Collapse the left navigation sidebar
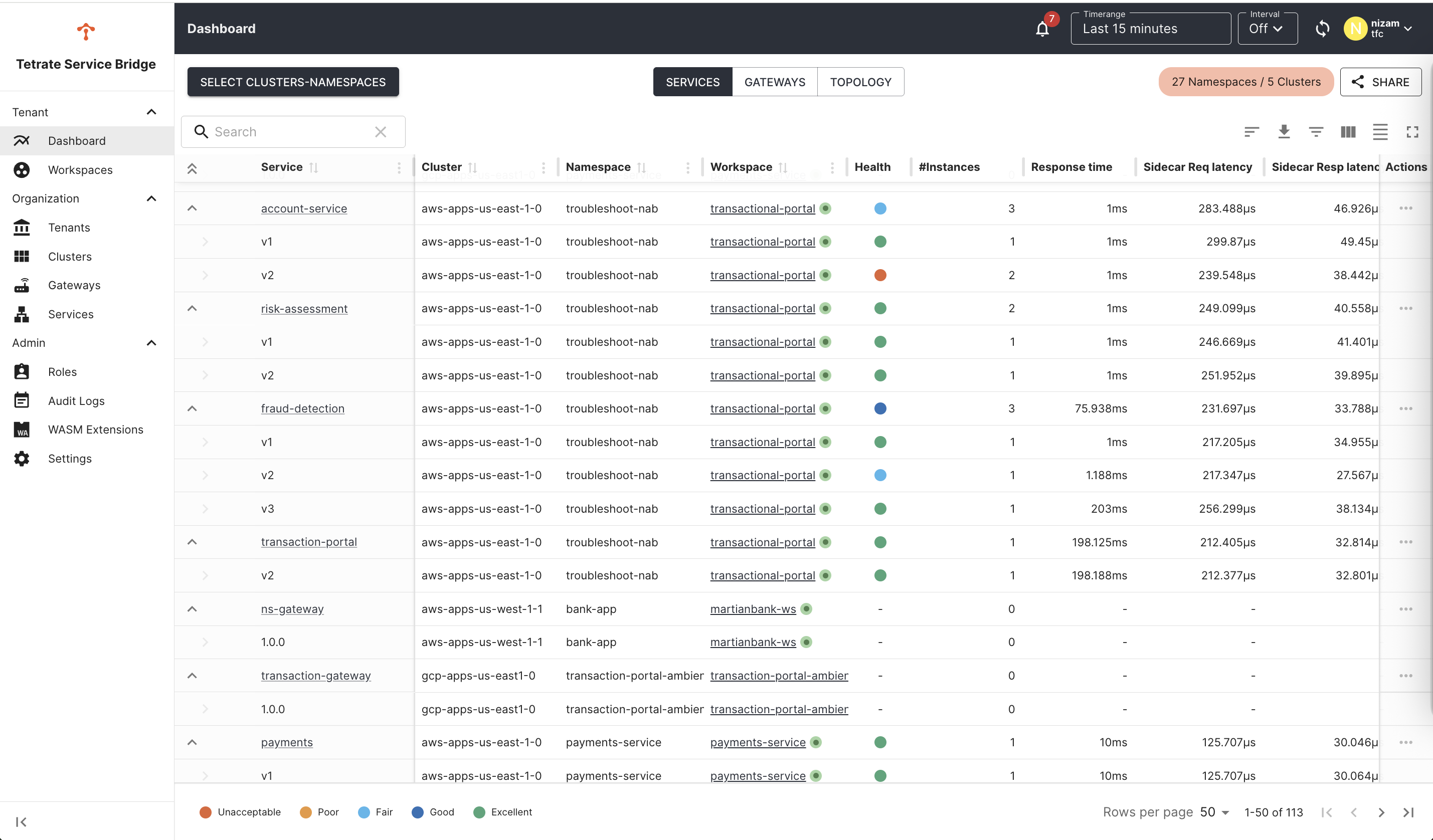The height and width of the screenshot is (840, 1433). click(21, 821)
